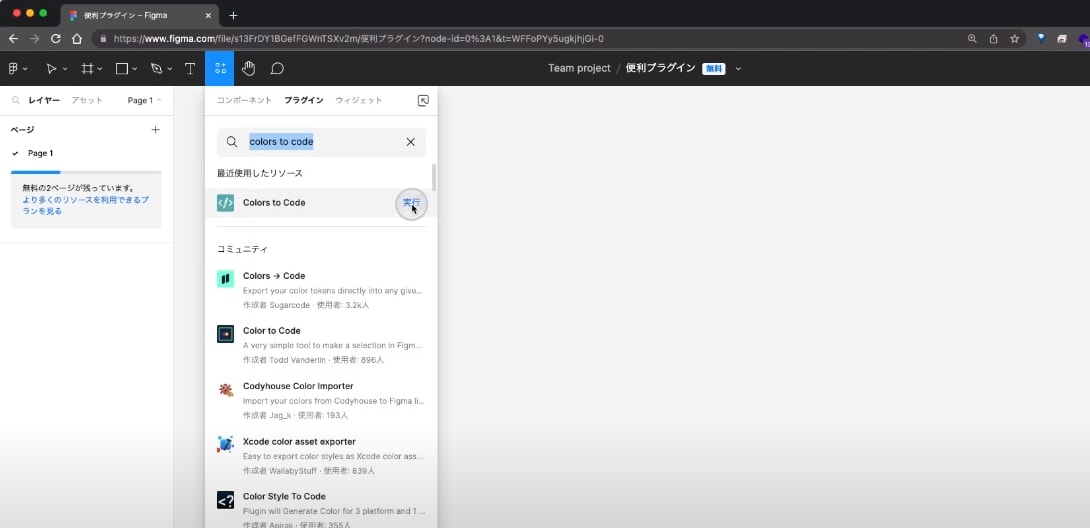Screen dimensions: 1090x528
Task: Clear the plugin search field
Action: tap(410, 142)
